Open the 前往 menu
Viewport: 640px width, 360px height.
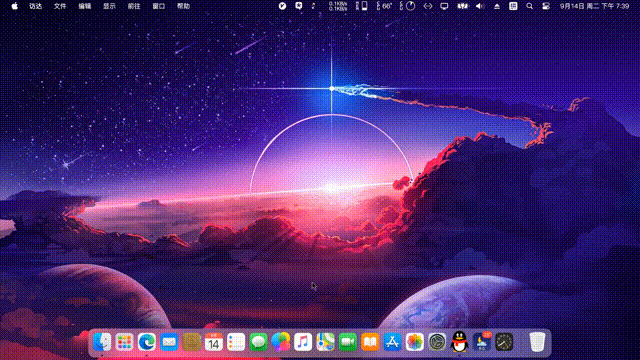134,6
